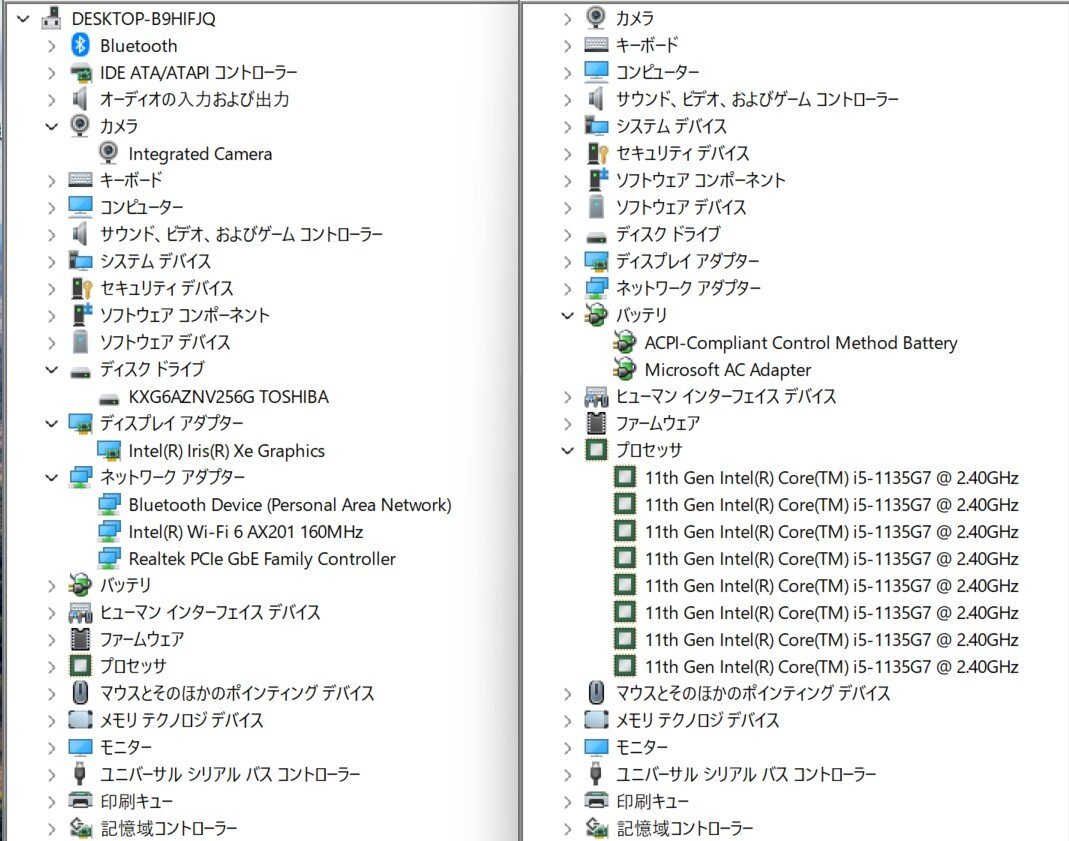Expand the カメラ category in right pane
Screen dimensions: 1069x841
pos(567,18)
